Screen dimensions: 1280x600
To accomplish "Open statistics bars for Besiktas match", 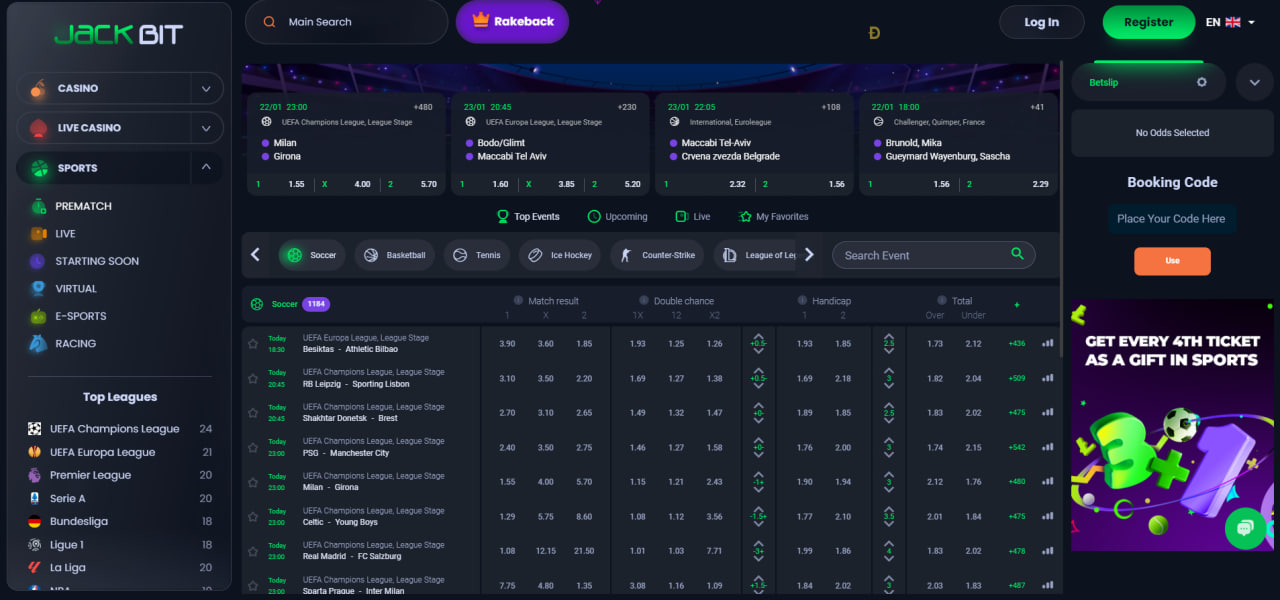I will (x=1048, y=343).
